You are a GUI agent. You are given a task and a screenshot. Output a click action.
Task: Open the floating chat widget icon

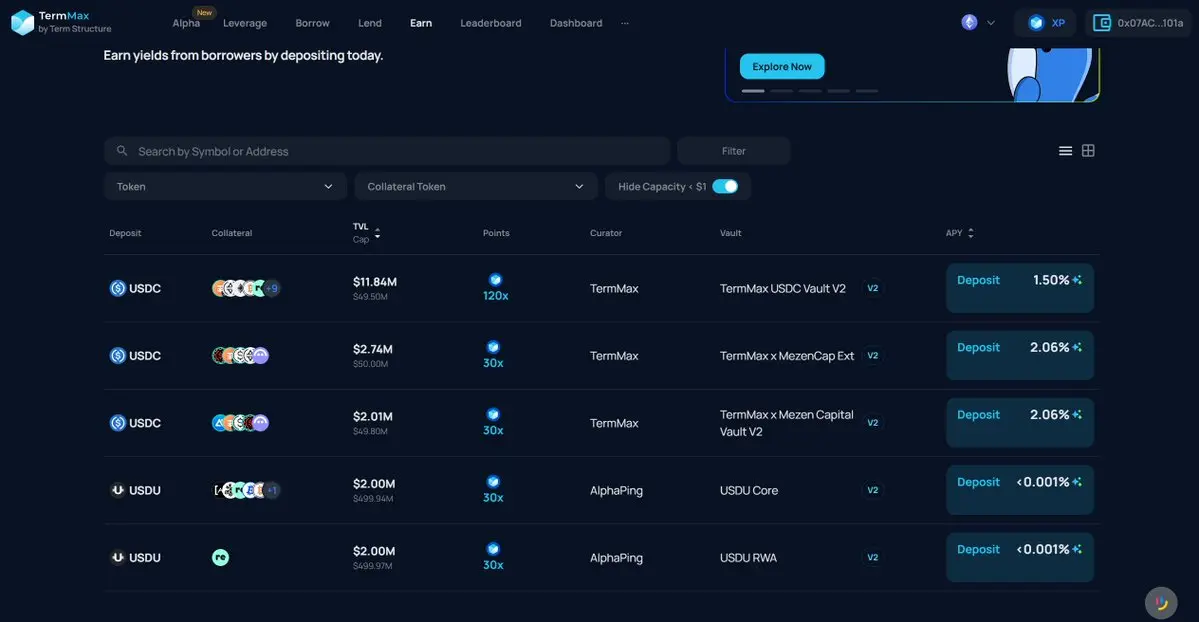(1160, 603)
